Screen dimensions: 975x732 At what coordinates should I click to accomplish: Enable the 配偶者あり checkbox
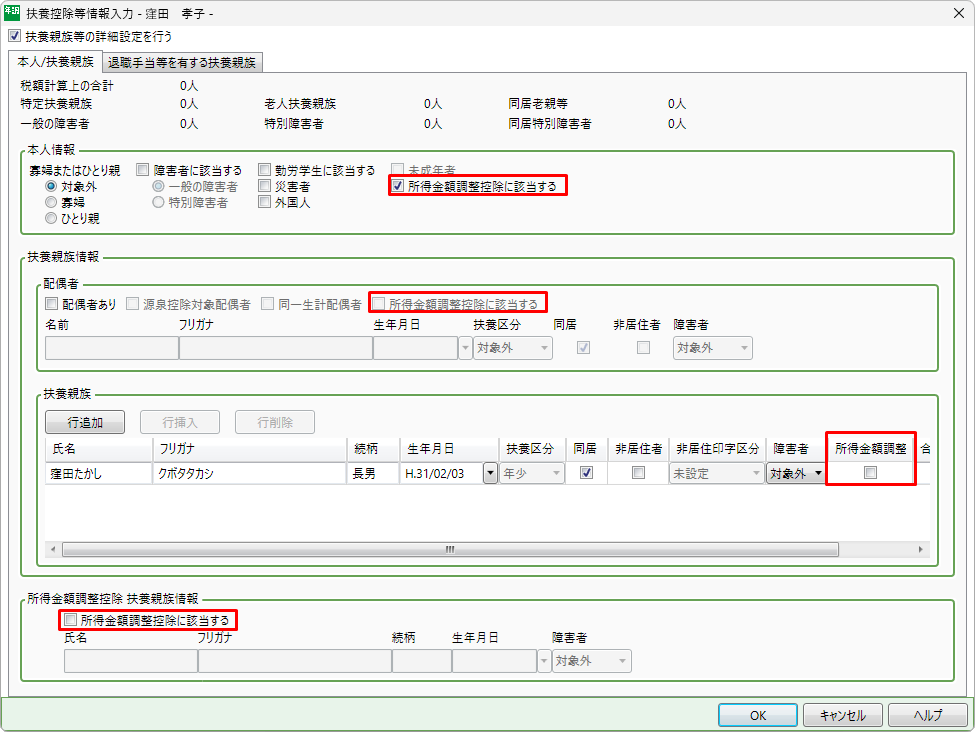coord(52,303)
